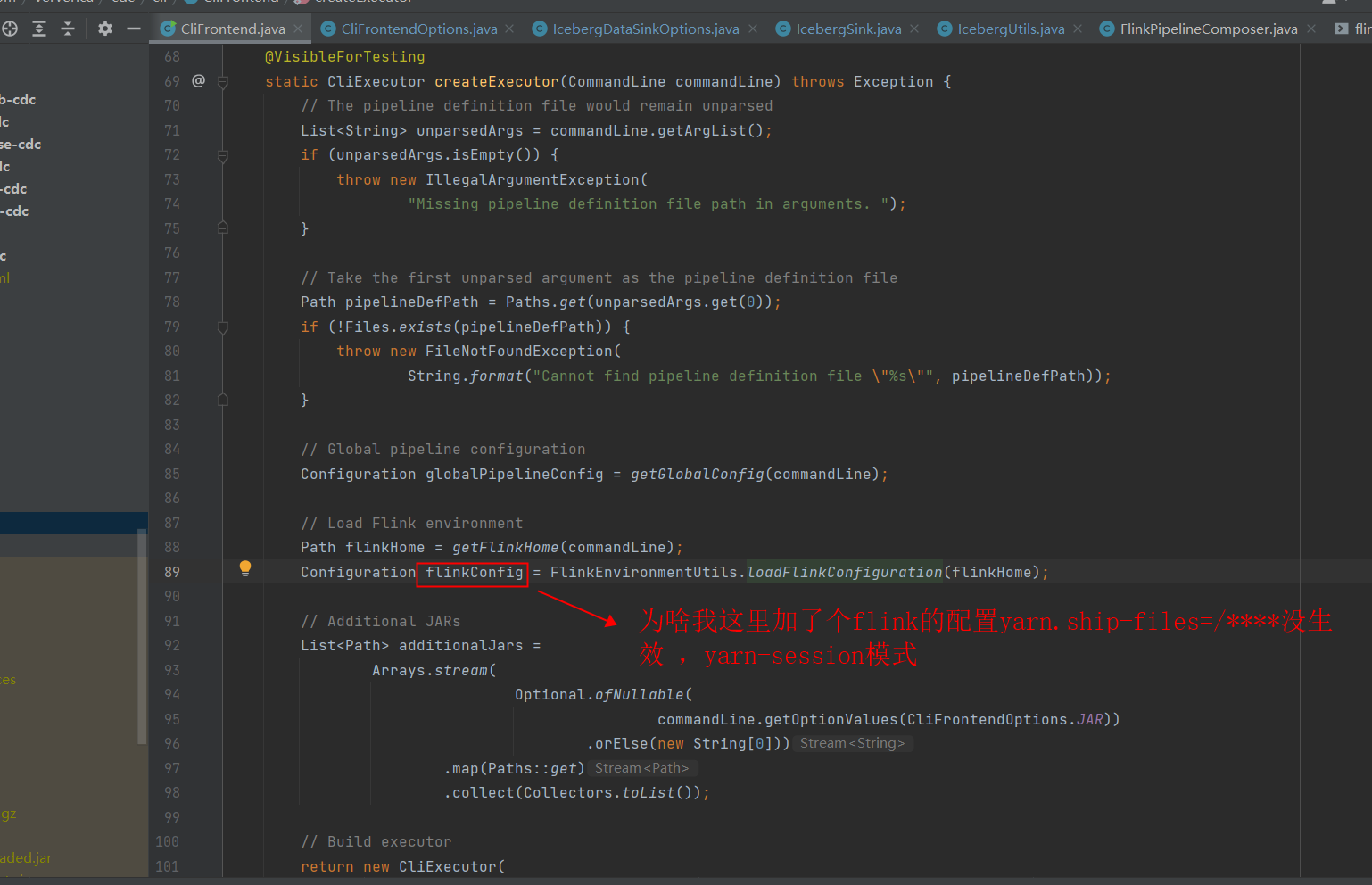Close the FlinkPipelineComposer.java tab
This screenshot has width=1372, height=885.
point(1311,29)
